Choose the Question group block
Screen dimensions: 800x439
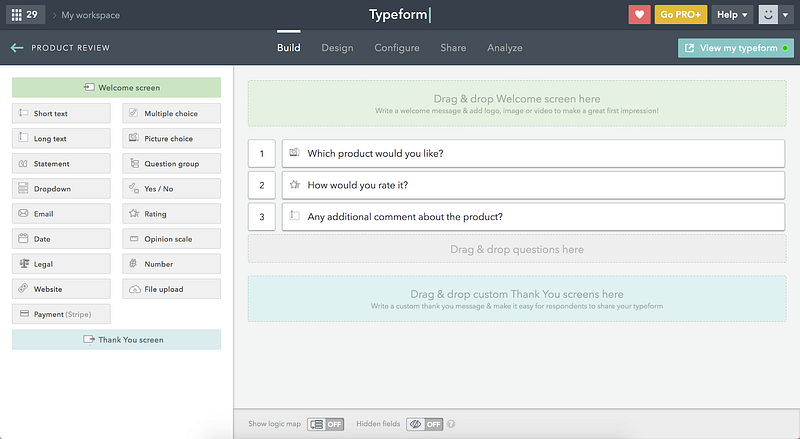pos(171,163)
